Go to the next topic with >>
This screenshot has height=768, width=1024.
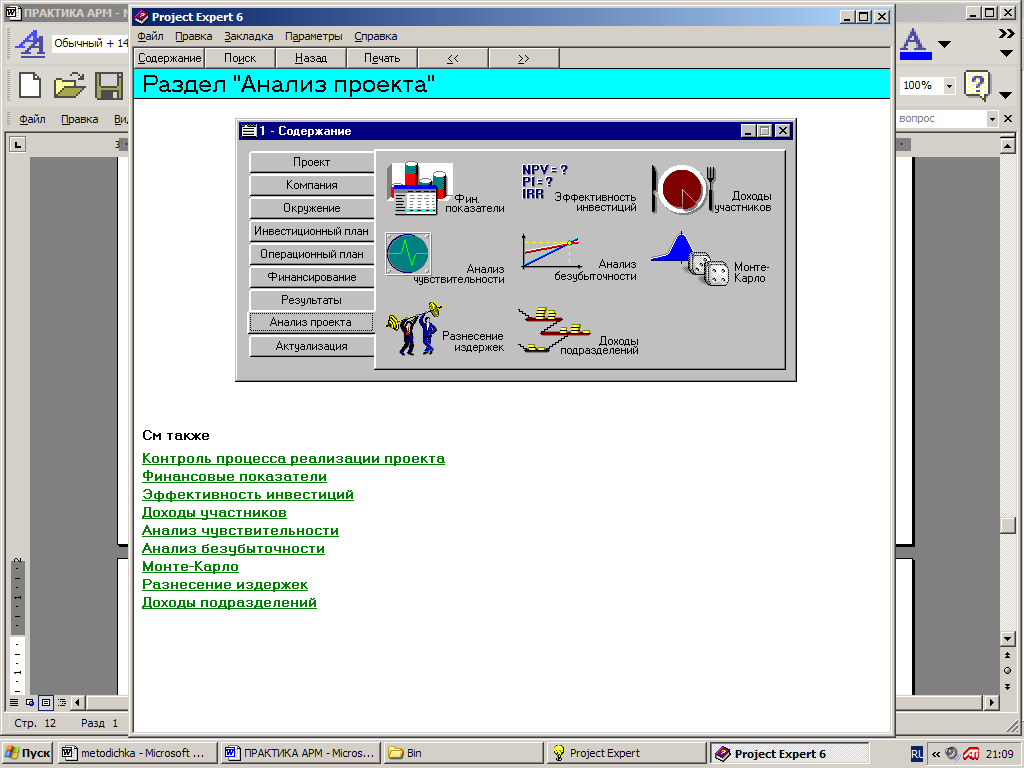pos(524,58)
